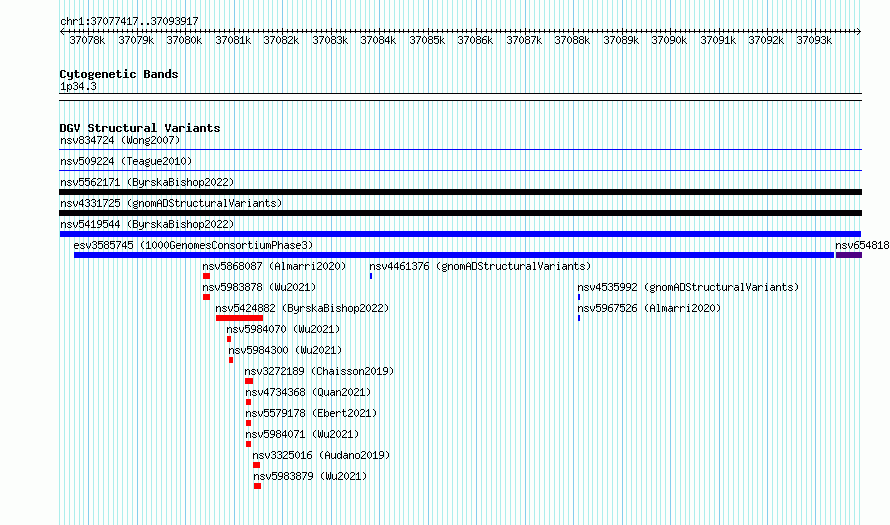Open nsv4331725 (gnomADStructuralVariants) label
Screen dimensions: 890x525
pos(171,203)
